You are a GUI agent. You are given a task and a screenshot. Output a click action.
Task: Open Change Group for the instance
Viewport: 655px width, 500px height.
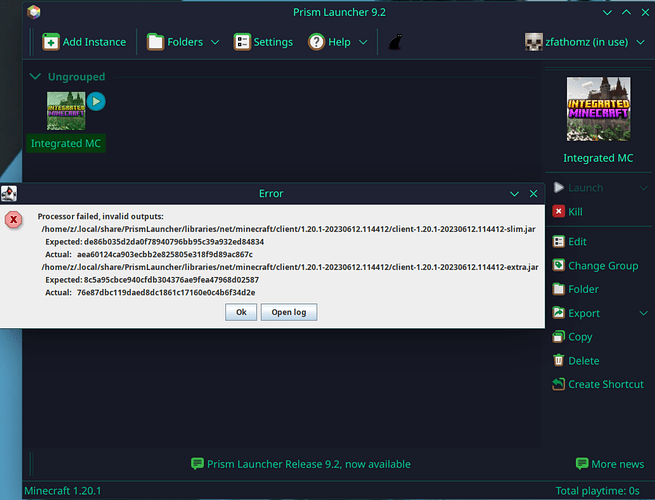(x=595, y=266)
